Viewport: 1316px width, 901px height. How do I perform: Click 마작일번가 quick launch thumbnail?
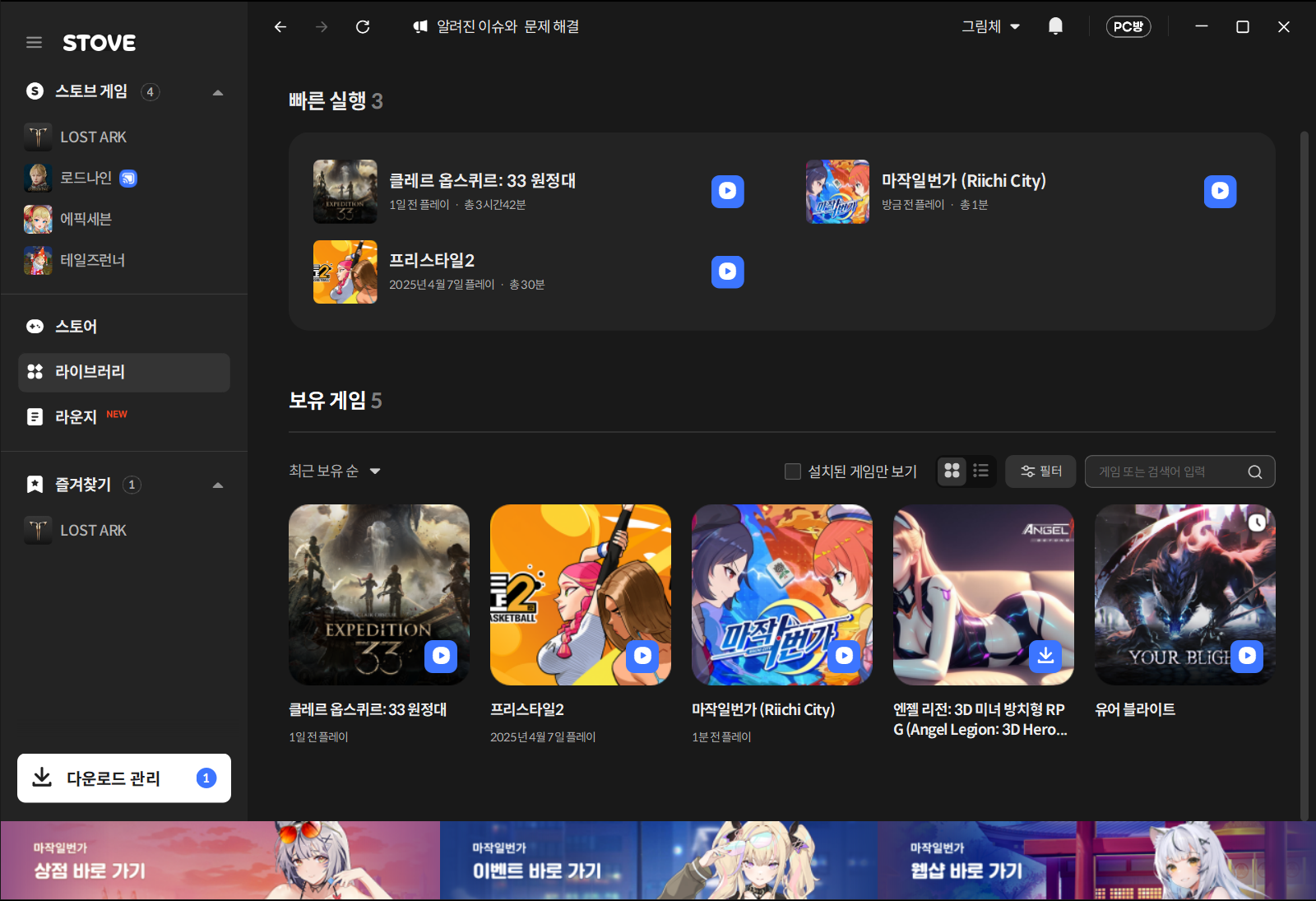(837, 191)
